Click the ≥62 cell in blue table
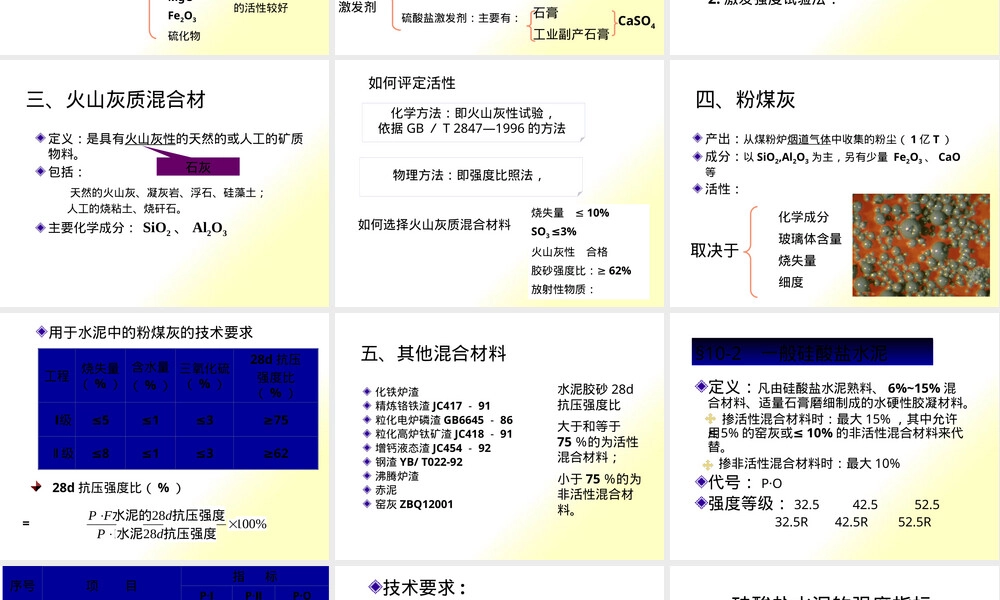 pyautogui.click(x=276, y=453)
